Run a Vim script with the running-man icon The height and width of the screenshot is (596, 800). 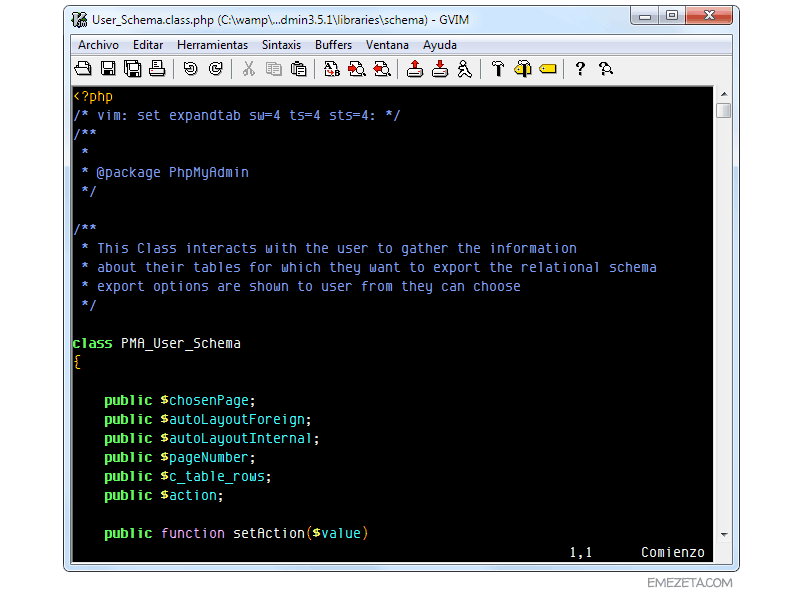pos(465,68)
